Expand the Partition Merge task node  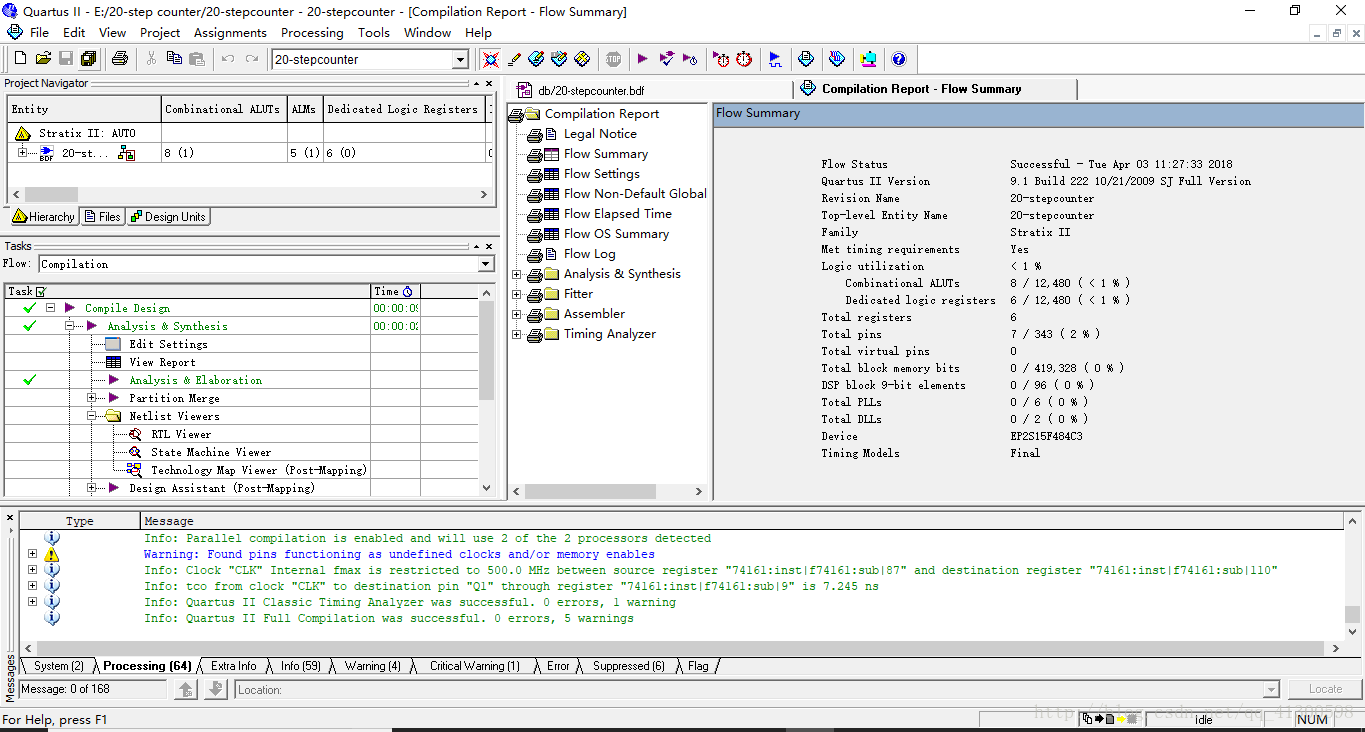pyautogui.click(x=92, y=398)
